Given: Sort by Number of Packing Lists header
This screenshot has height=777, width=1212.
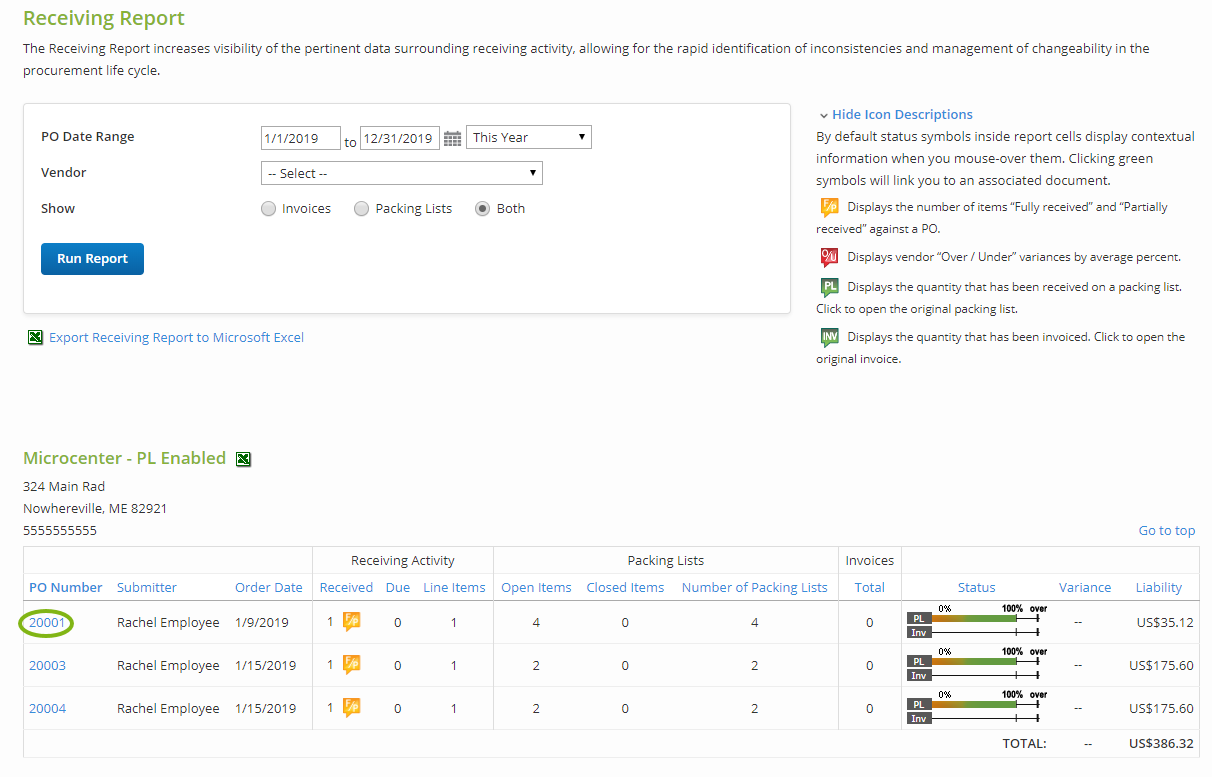Looking at the screenshot, I should click(x=755, y=588).
